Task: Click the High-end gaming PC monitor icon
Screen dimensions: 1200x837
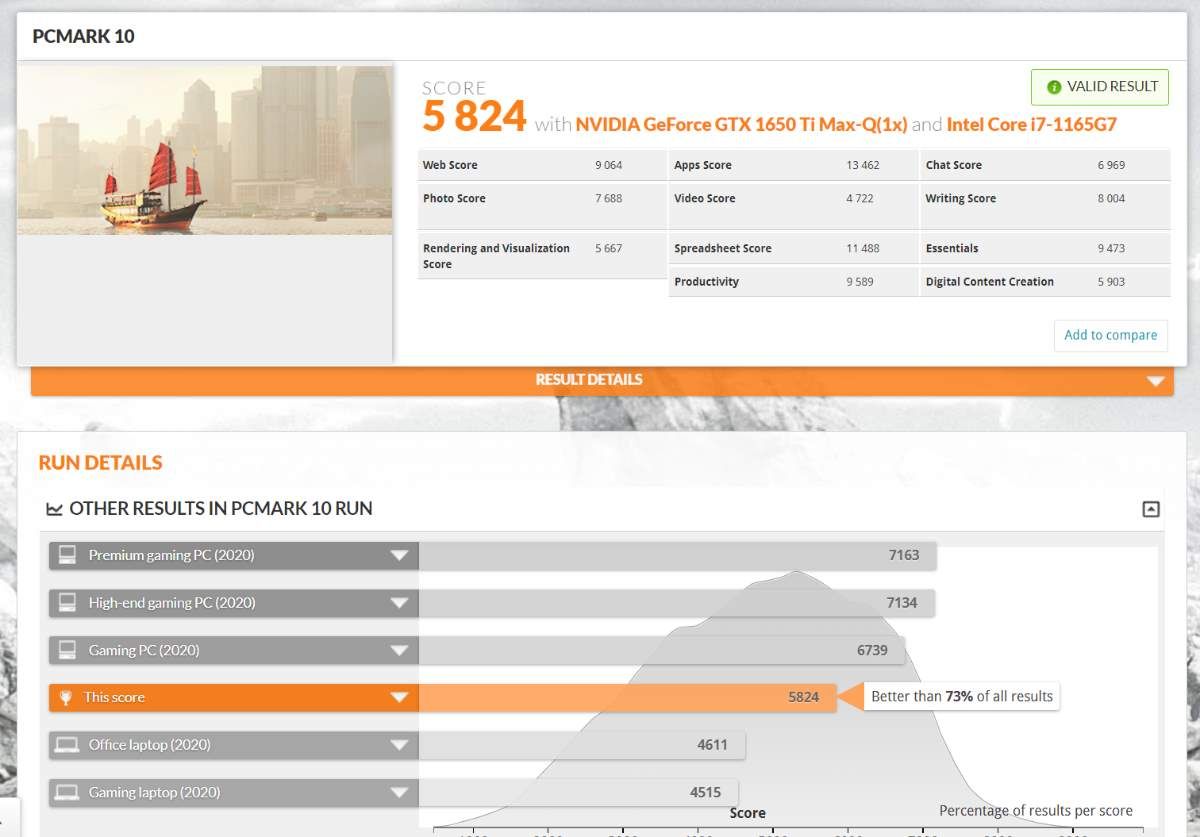Action: pos(67,603)
